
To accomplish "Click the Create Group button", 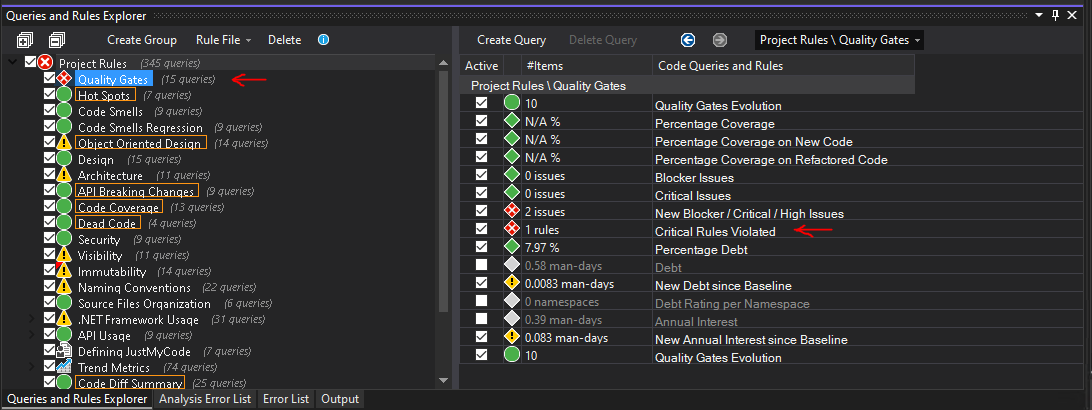I will [142, 40].
